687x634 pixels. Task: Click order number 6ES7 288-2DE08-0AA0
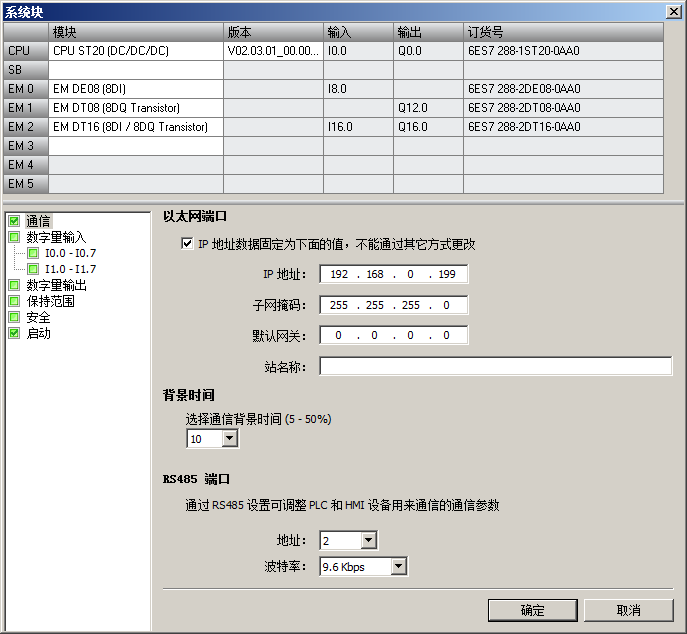tap(563, 89)
